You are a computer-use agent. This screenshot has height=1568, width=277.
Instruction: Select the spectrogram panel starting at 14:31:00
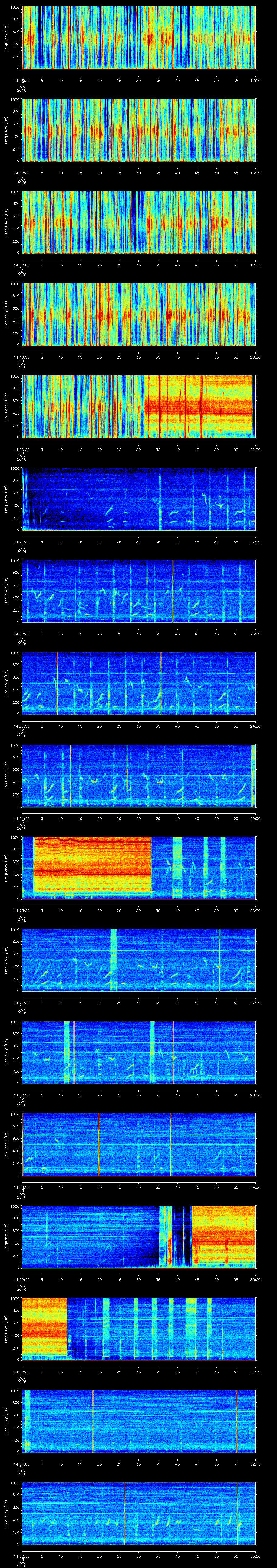coord(138,1421)
